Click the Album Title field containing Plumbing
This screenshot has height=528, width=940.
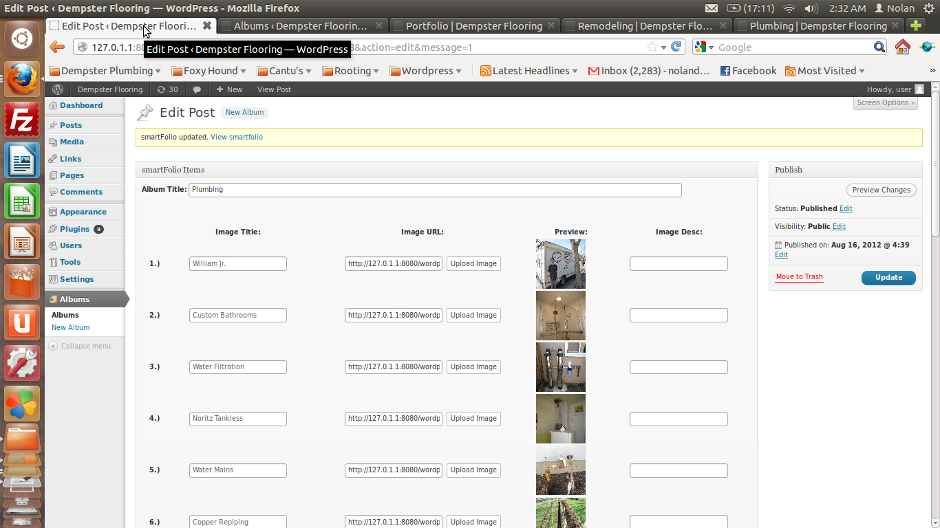click(x=435, y=190)
